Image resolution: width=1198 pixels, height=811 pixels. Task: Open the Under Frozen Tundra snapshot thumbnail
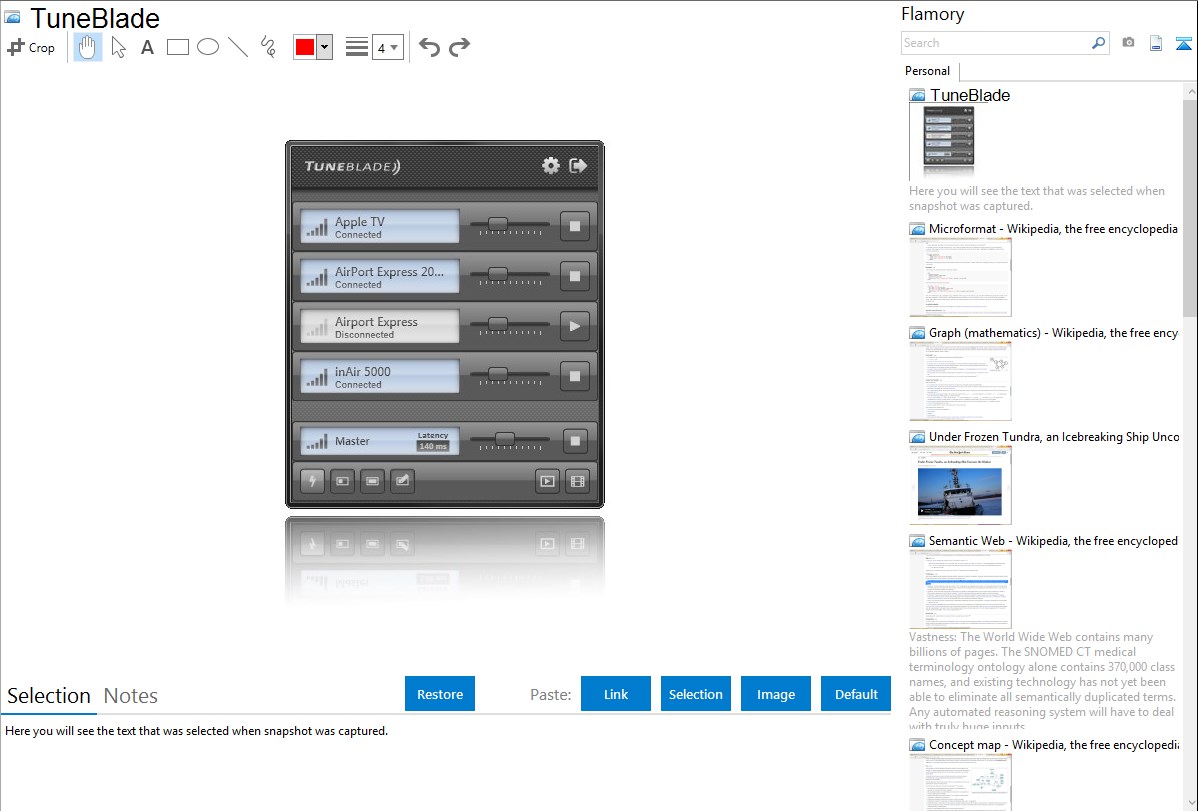pos(960,485)
